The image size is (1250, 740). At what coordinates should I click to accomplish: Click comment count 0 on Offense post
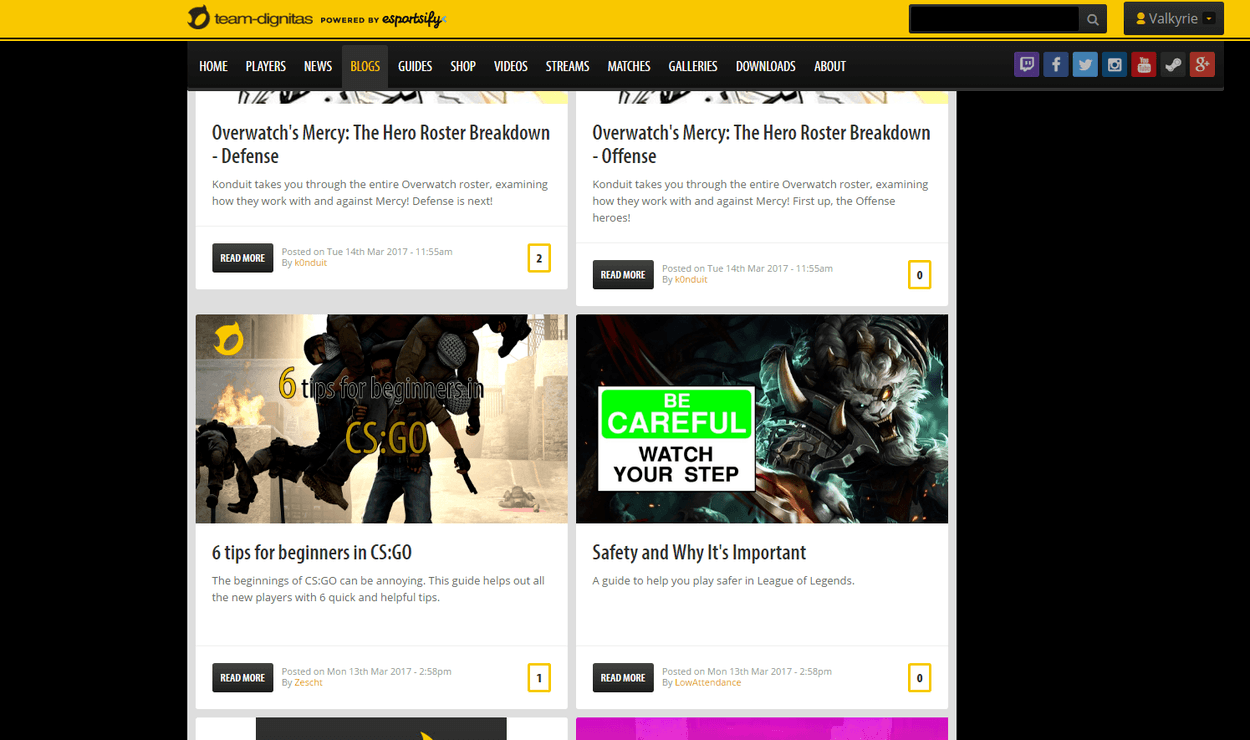click(919, 275)
